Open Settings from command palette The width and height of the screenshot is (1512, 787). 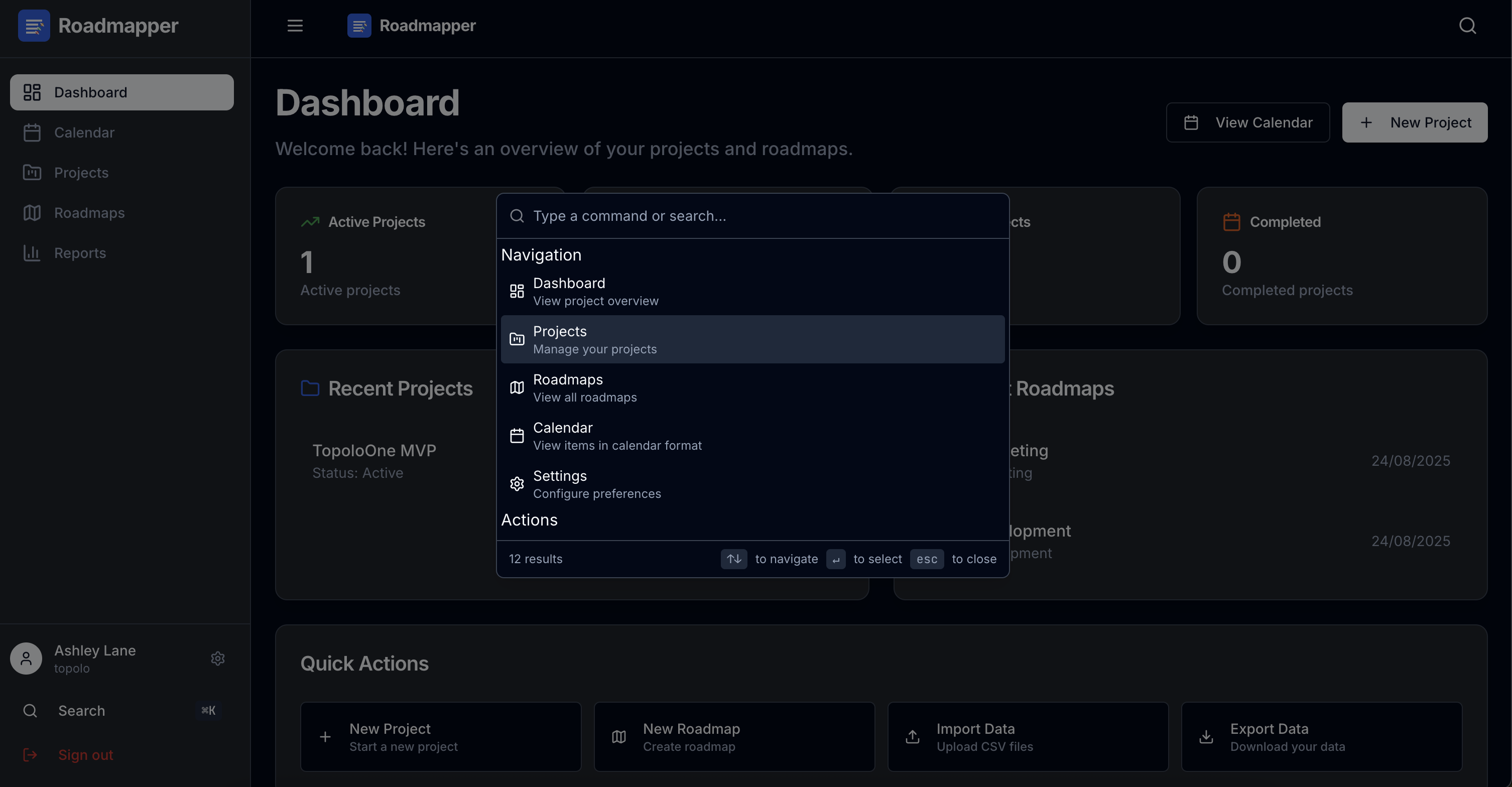(752, 484)
